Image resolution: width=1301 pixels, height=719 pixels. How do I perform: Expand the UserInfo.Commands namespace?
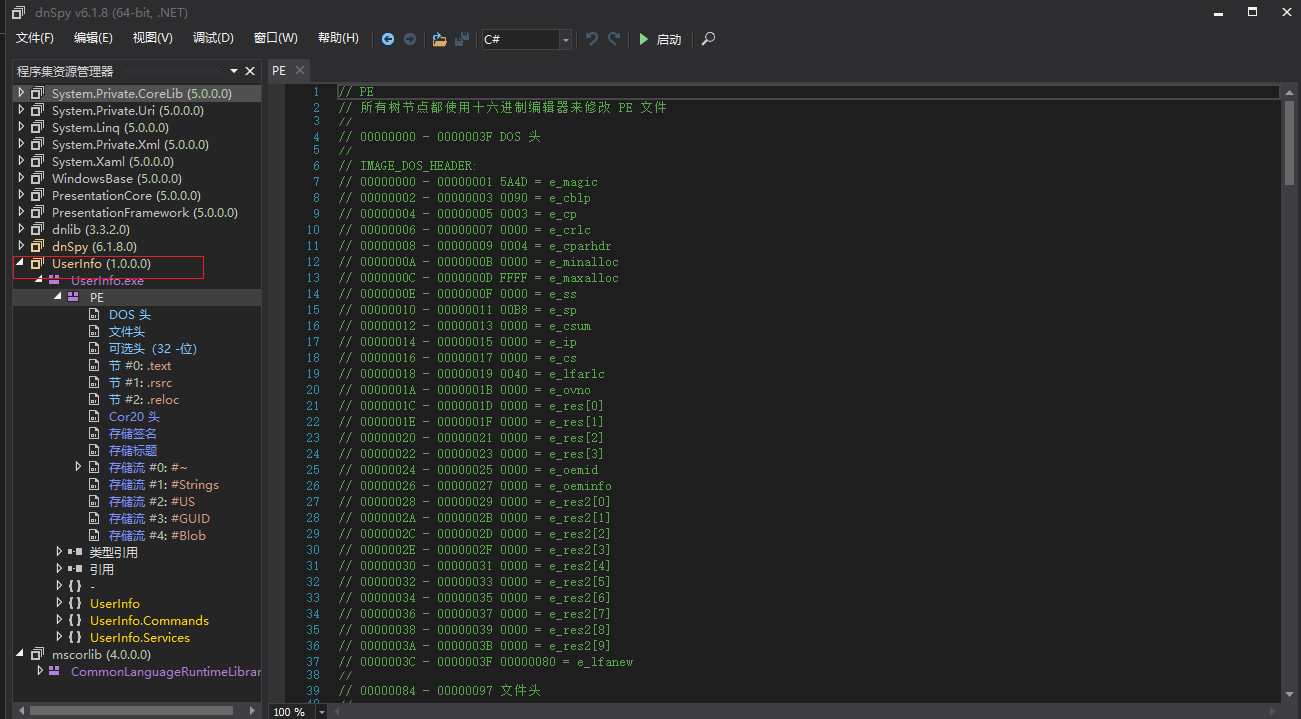click(x=59, y=620)
